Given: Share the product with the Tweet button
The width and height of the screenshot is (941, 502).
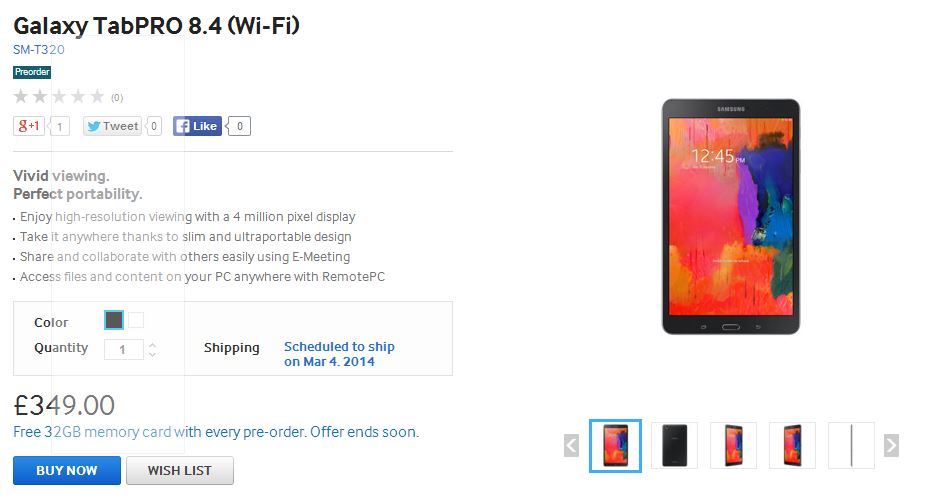Looking at the screenshot, I should click(x=112, y=126).
